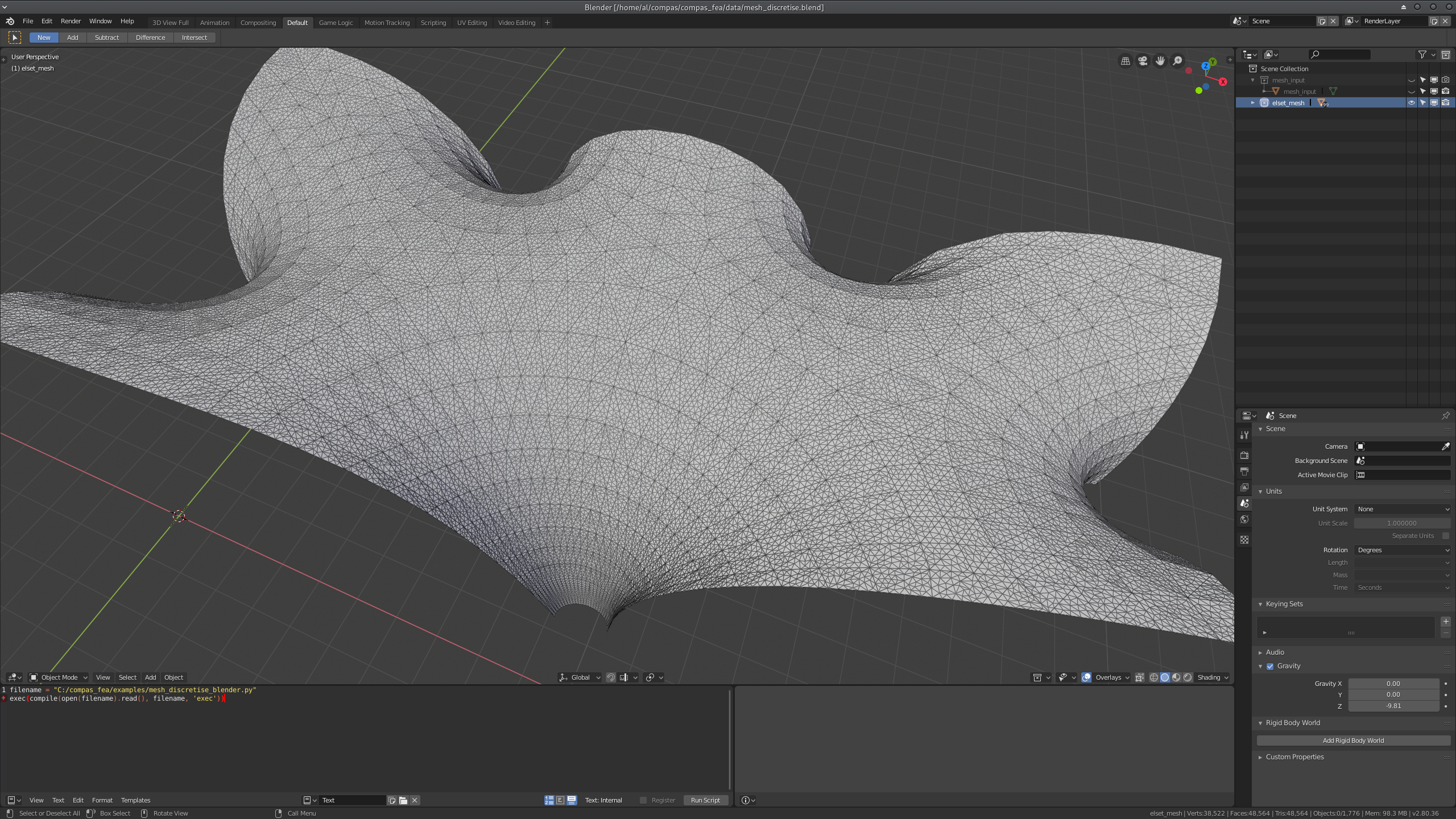Click the Run Script button
1456x819 pixels.
[x=705, y=800]
